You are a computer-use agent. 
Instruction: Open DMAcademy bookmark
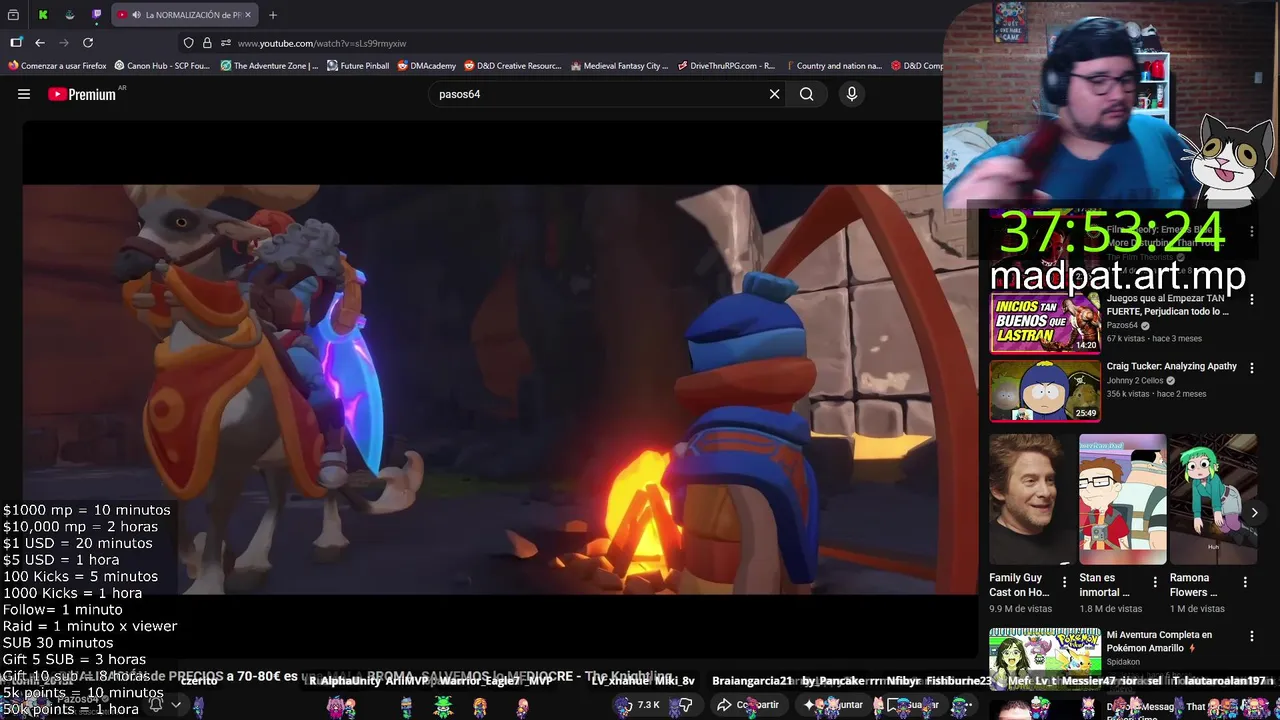point(426,66)
